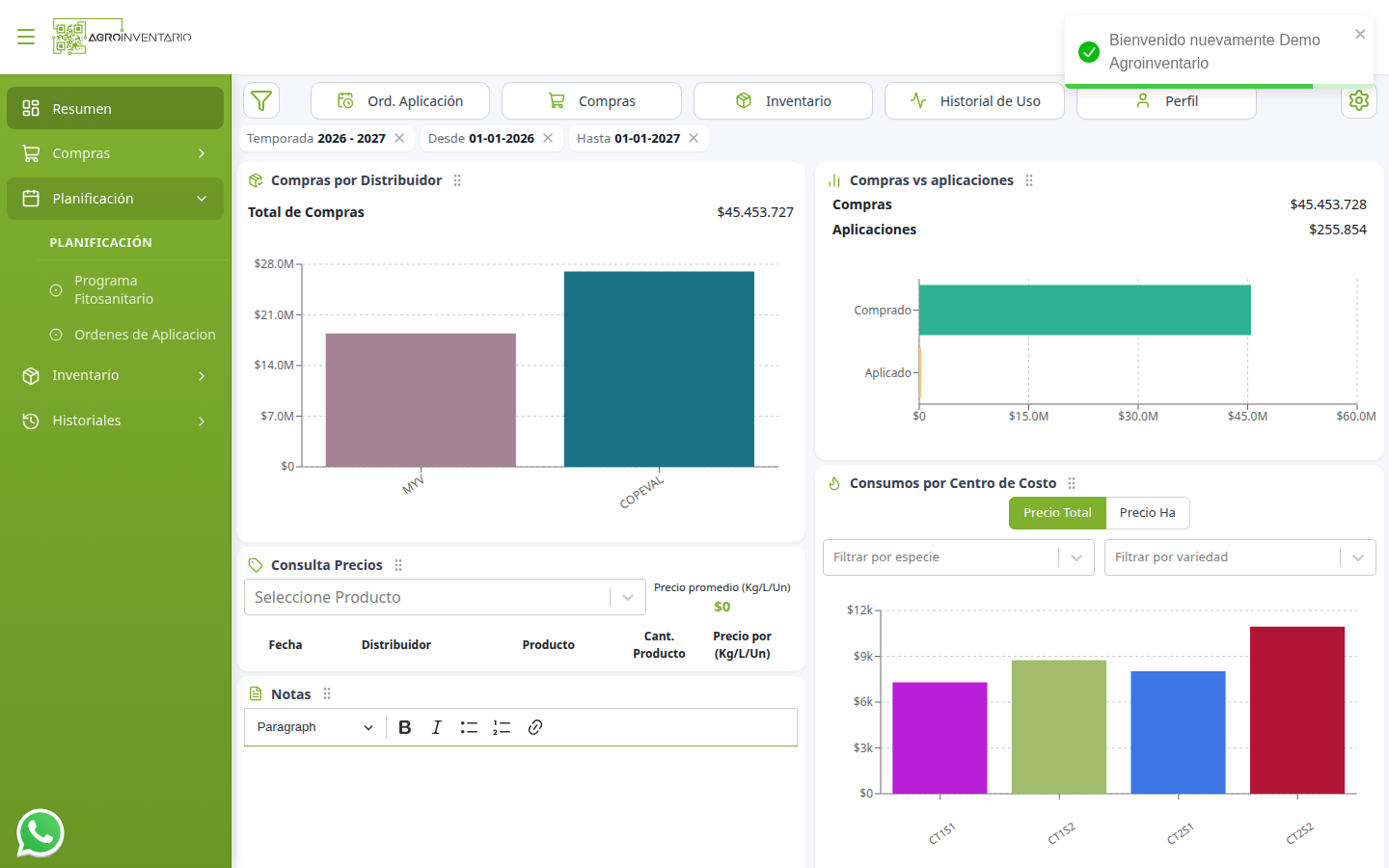1389x868 pixels.
Task: Grab the Notas panel drag handle
Action: point(327,693)
